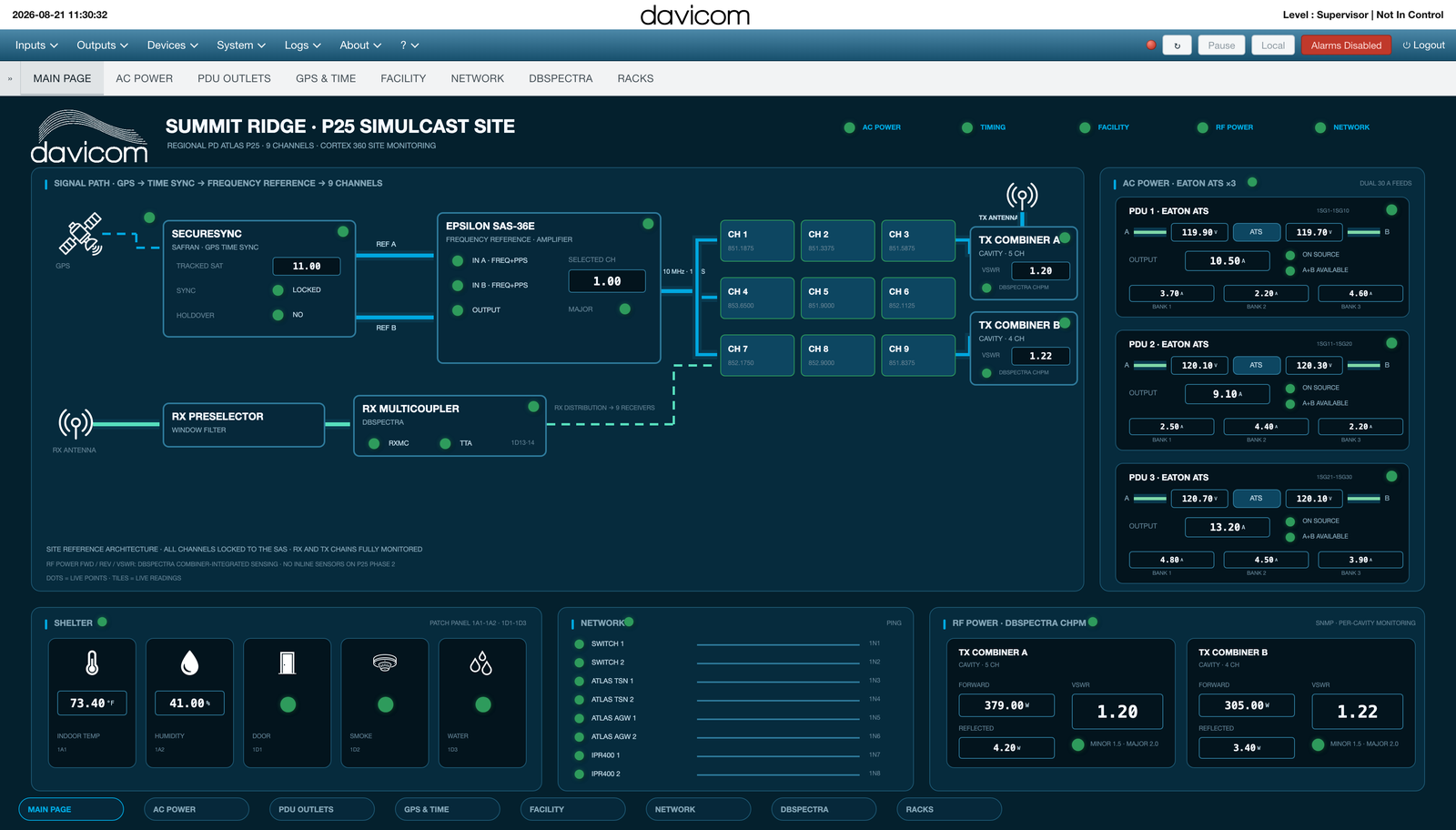1456x830 pixels.
Task: Click the red alarm indicator dot
Action: pos(1151,45)
